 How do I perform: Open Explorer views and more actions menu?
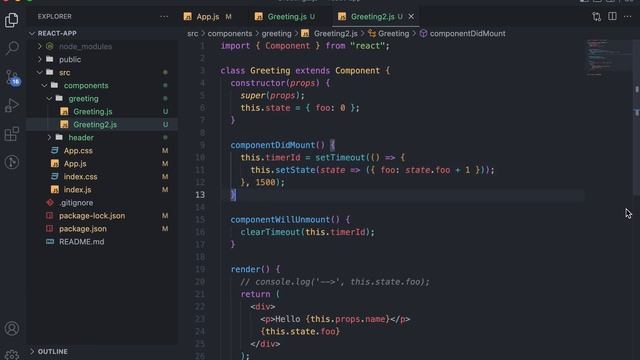164,17
